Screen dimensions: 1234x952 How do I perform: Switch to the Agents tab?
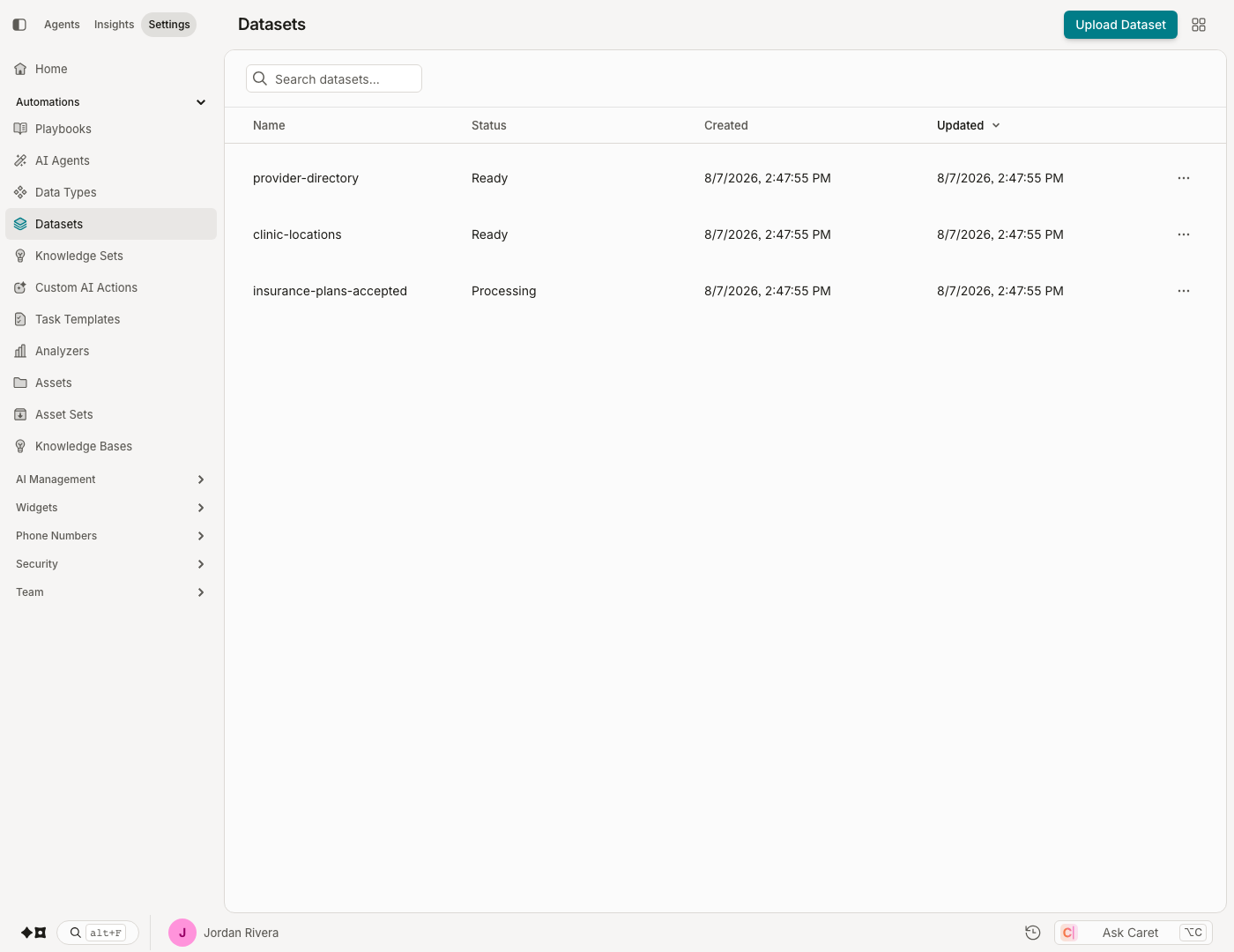click(x=62, y=25)
